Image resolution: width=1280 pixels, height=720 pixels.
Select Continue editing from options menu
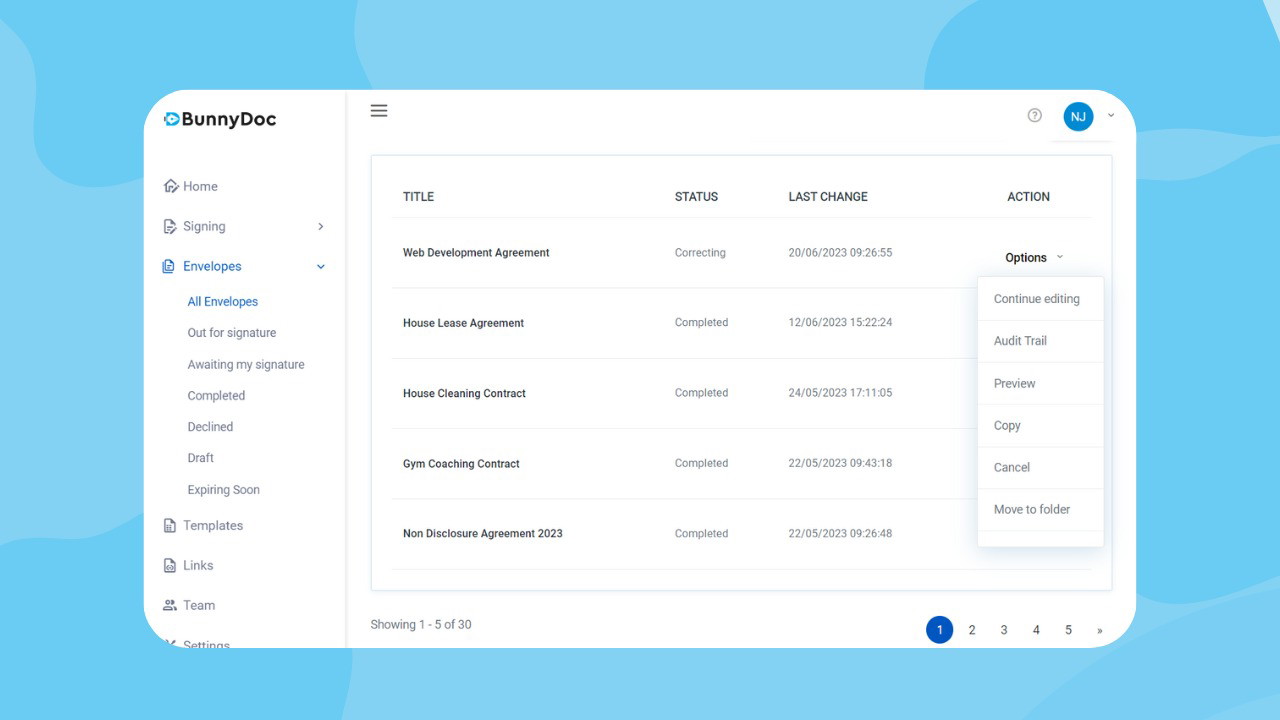click(x=1036, y=299)
